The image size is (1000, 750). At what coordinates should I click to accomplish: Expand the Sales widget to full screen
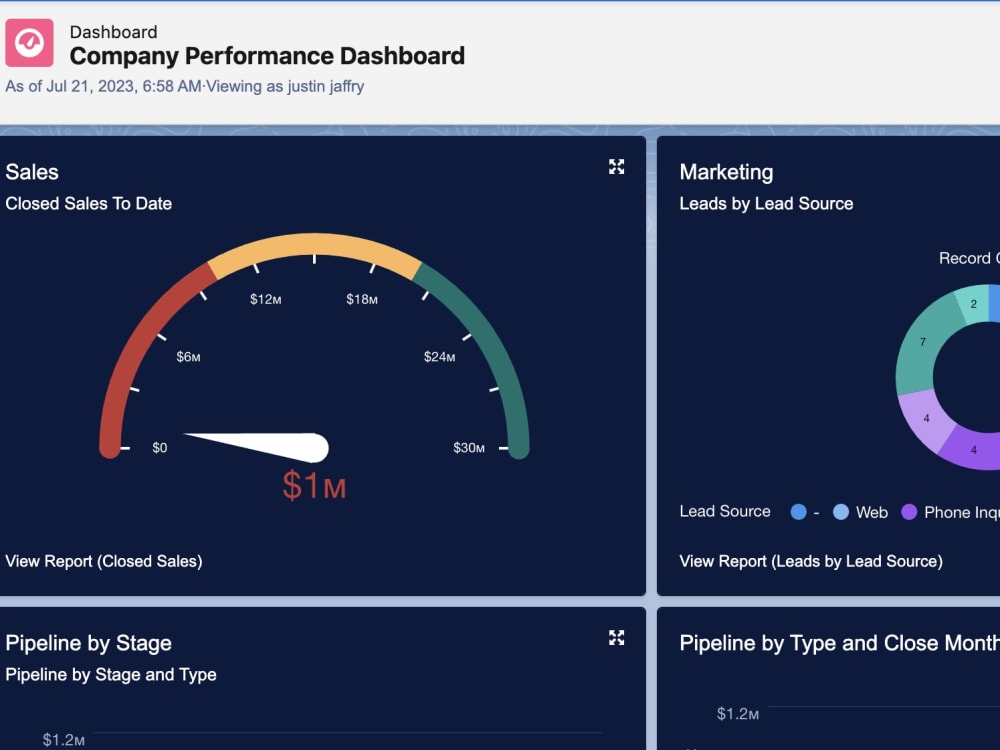coord(616,167)
